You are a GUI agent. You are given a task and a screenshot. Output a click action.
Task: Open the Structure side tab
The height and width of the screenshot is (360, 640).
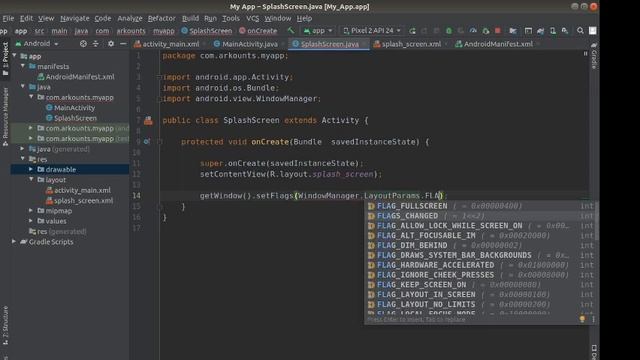point(5,325)
